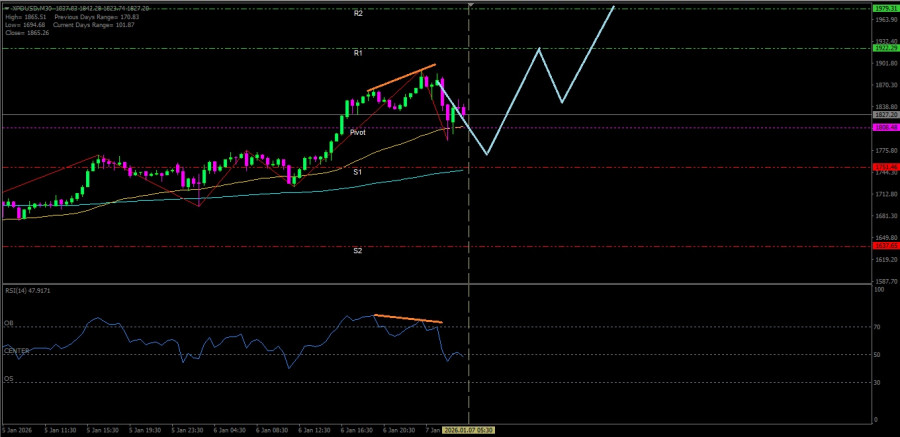The image size is (900, 437).
Task: Click the 5 Jan 2026 date axis label
Action: point(16,429)
